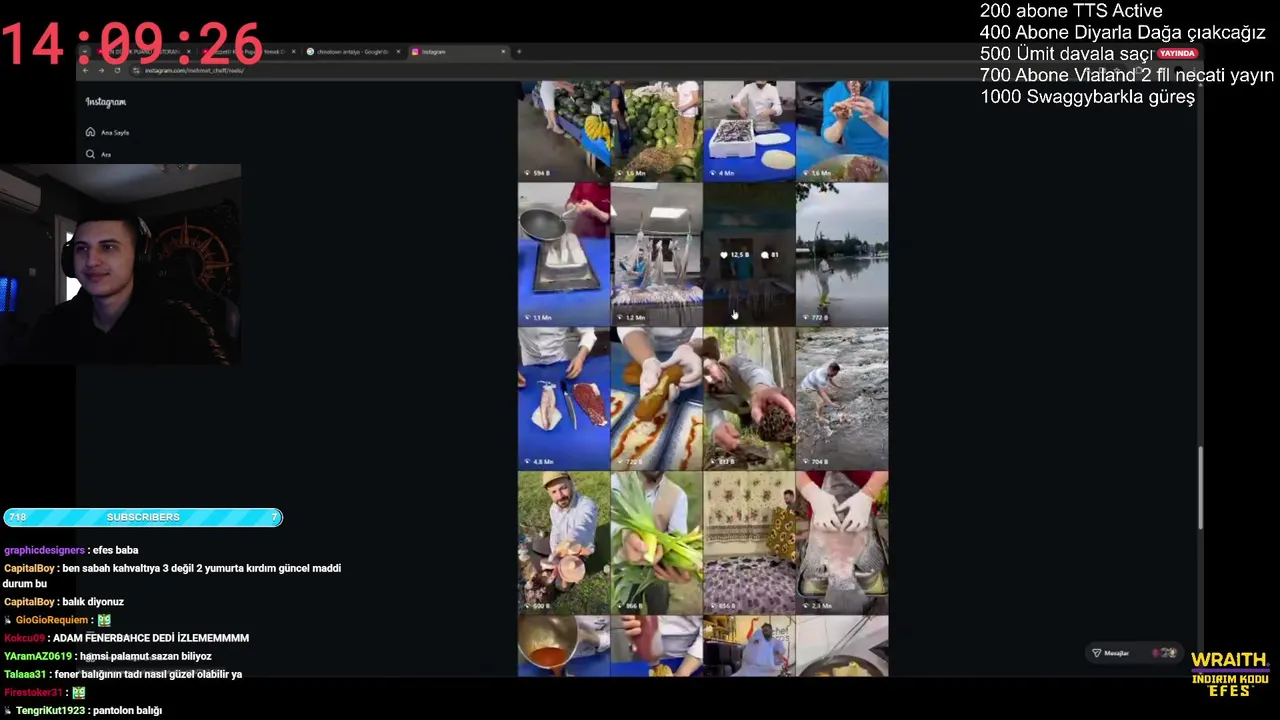The width and height of the screenshot is (1280, 720).
Task: Open the Ara menu item
Action: [x=99, y=154]
